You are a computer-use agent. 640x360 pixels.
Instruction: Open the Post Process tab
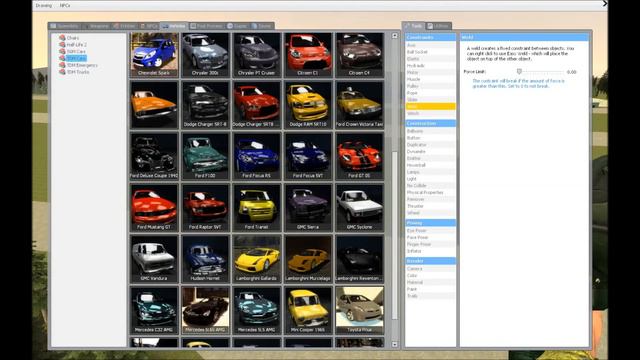(207, 26)
